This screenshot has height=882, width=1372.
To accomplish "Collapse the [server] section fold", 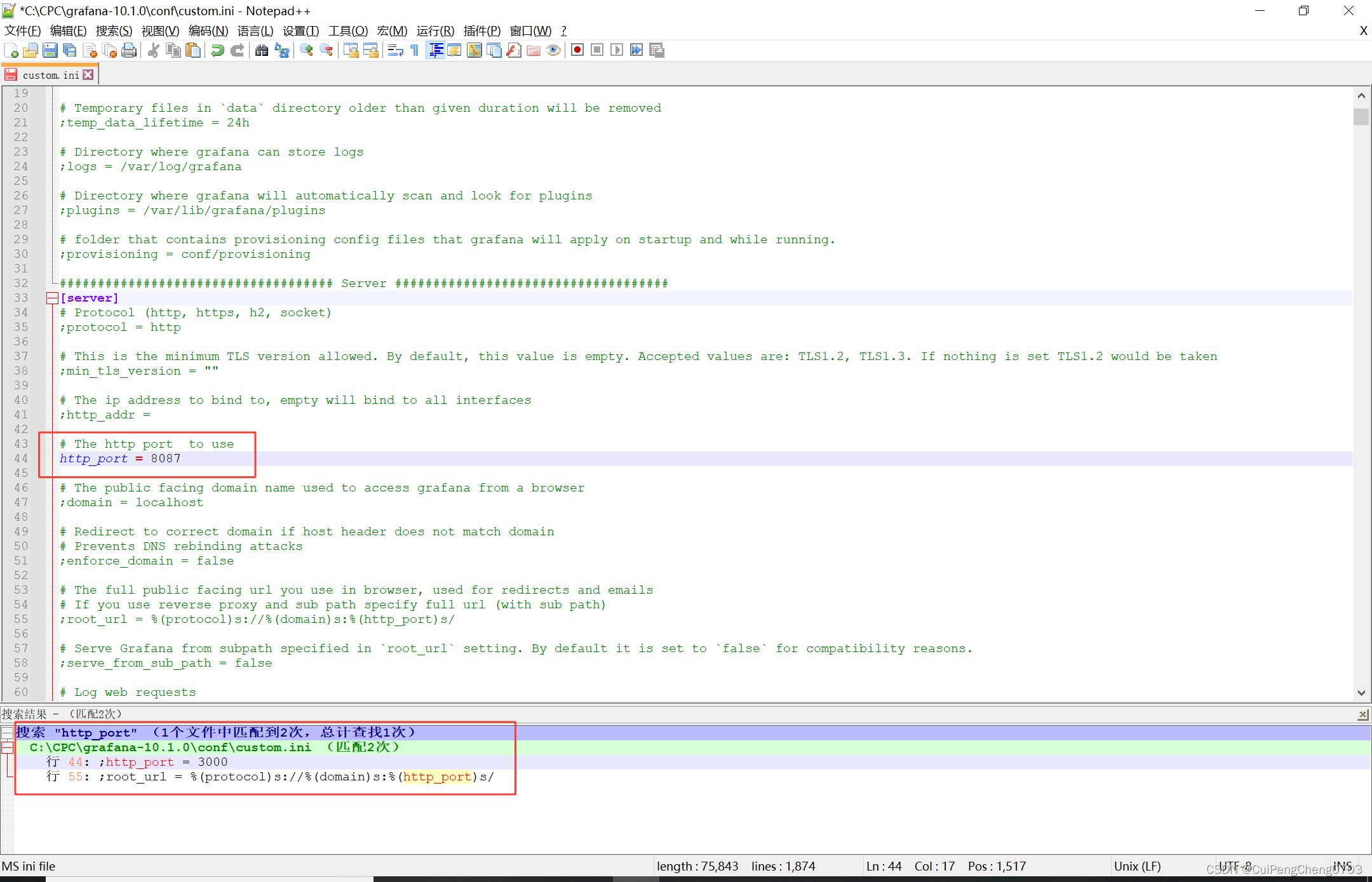I will click(x=52, y=298).
